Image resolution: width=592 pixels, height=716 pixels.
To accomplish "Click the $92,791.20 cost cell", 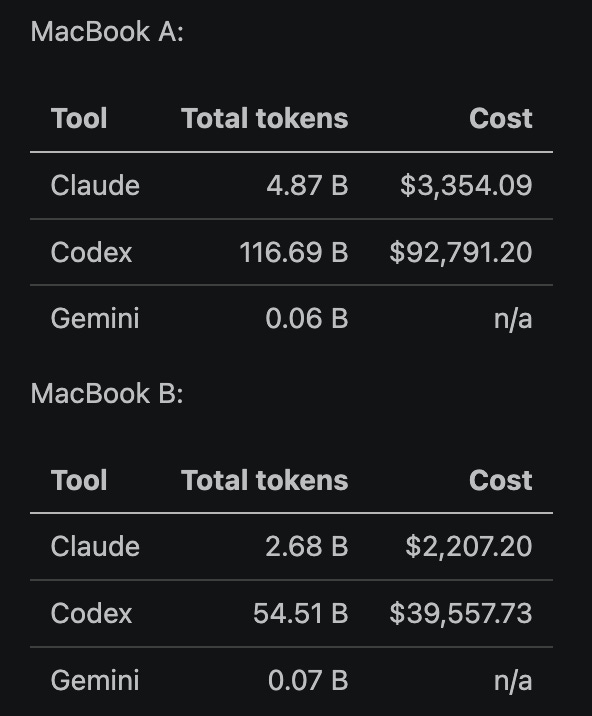I will click(x=461, y=252).
